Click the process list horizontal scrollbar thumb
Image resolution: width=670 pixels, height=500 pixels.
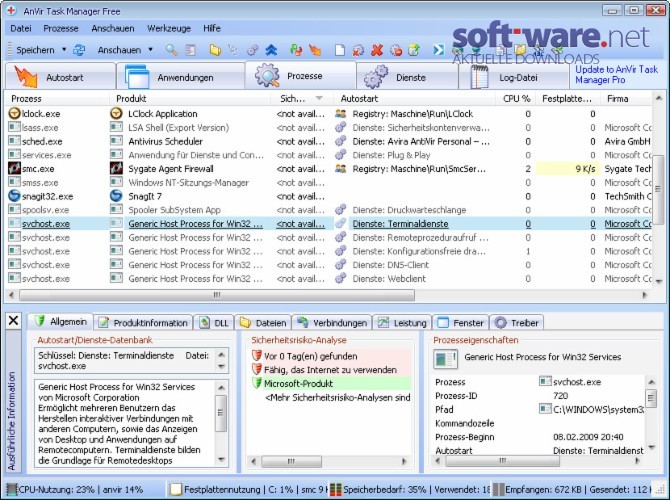coord(217,295)
